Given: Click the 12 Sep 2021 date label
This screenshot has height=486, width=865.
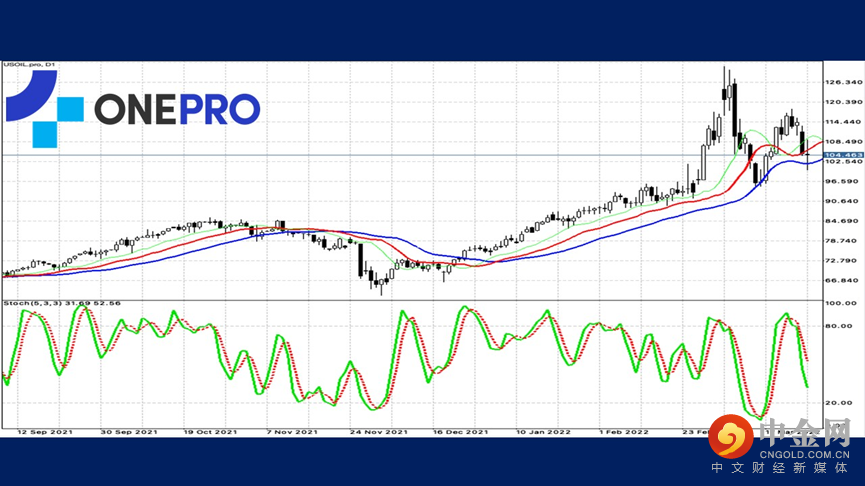Looking at the screenshot, I should [x=45, y=432].
